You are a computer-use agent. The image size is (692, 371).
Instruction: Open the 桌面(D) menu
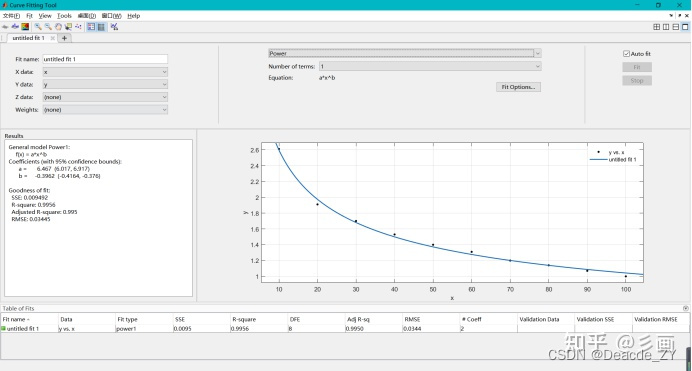tap(87, 15)
